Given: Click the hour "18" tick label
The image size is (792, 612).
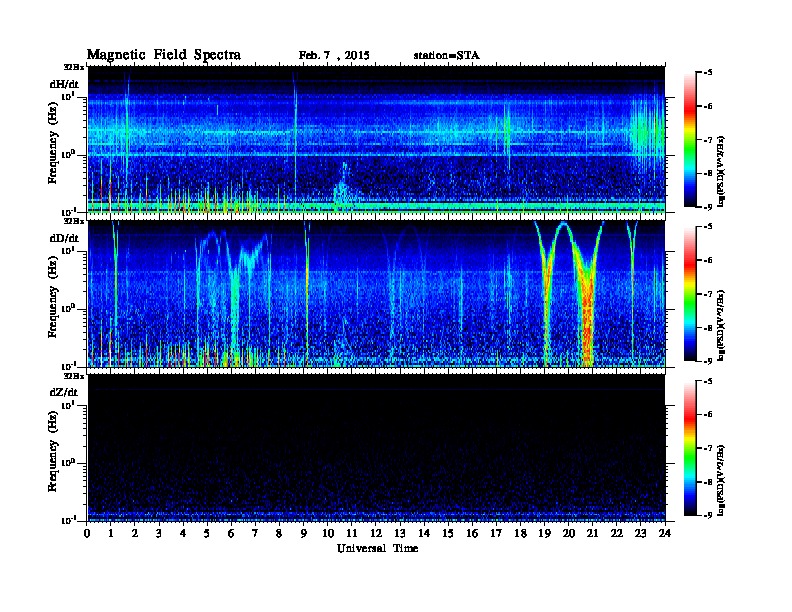Looking at the screenshot, I should (x=520, y=533).
